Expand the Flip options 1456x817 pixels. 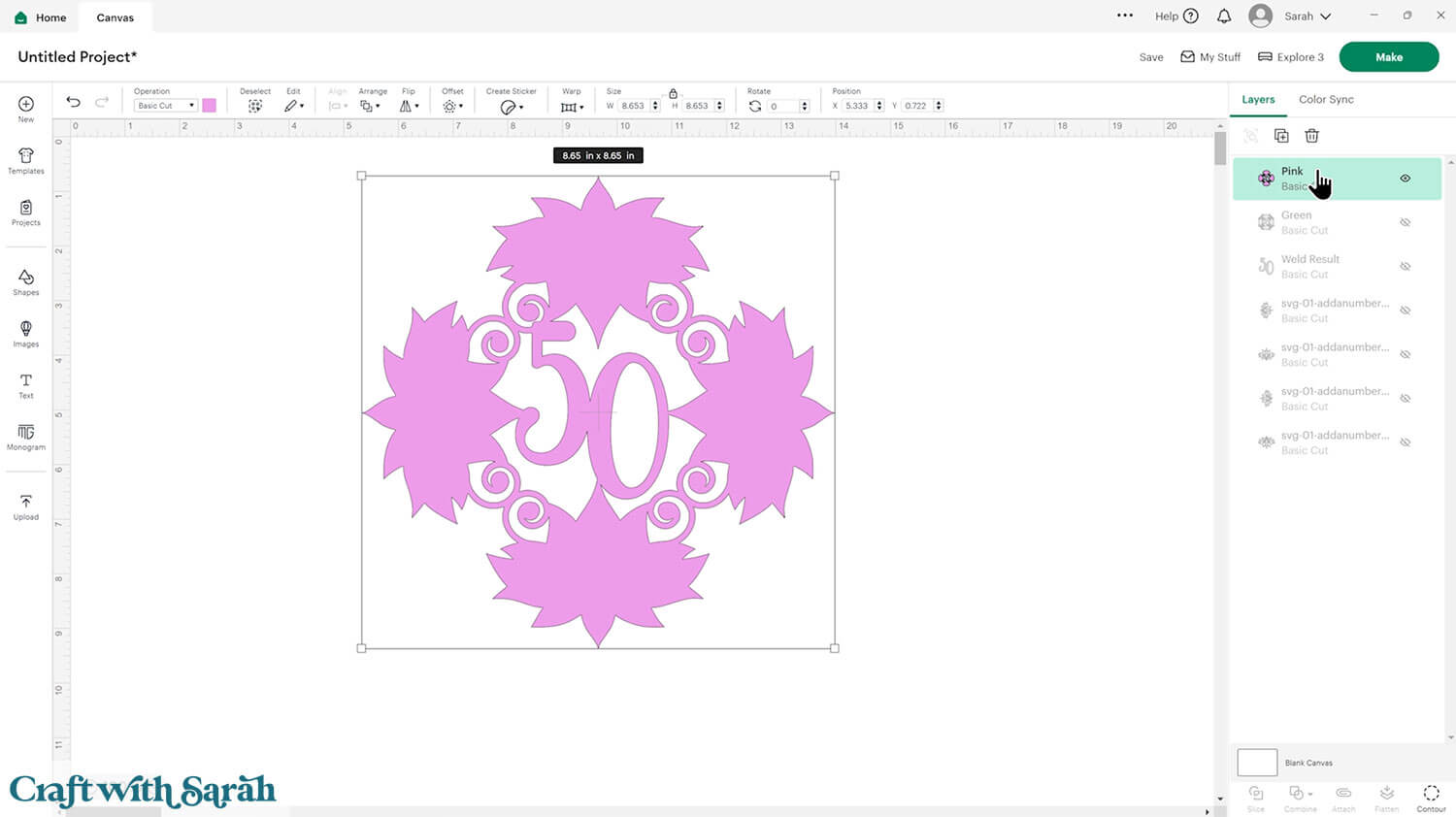tap(410, 106)
